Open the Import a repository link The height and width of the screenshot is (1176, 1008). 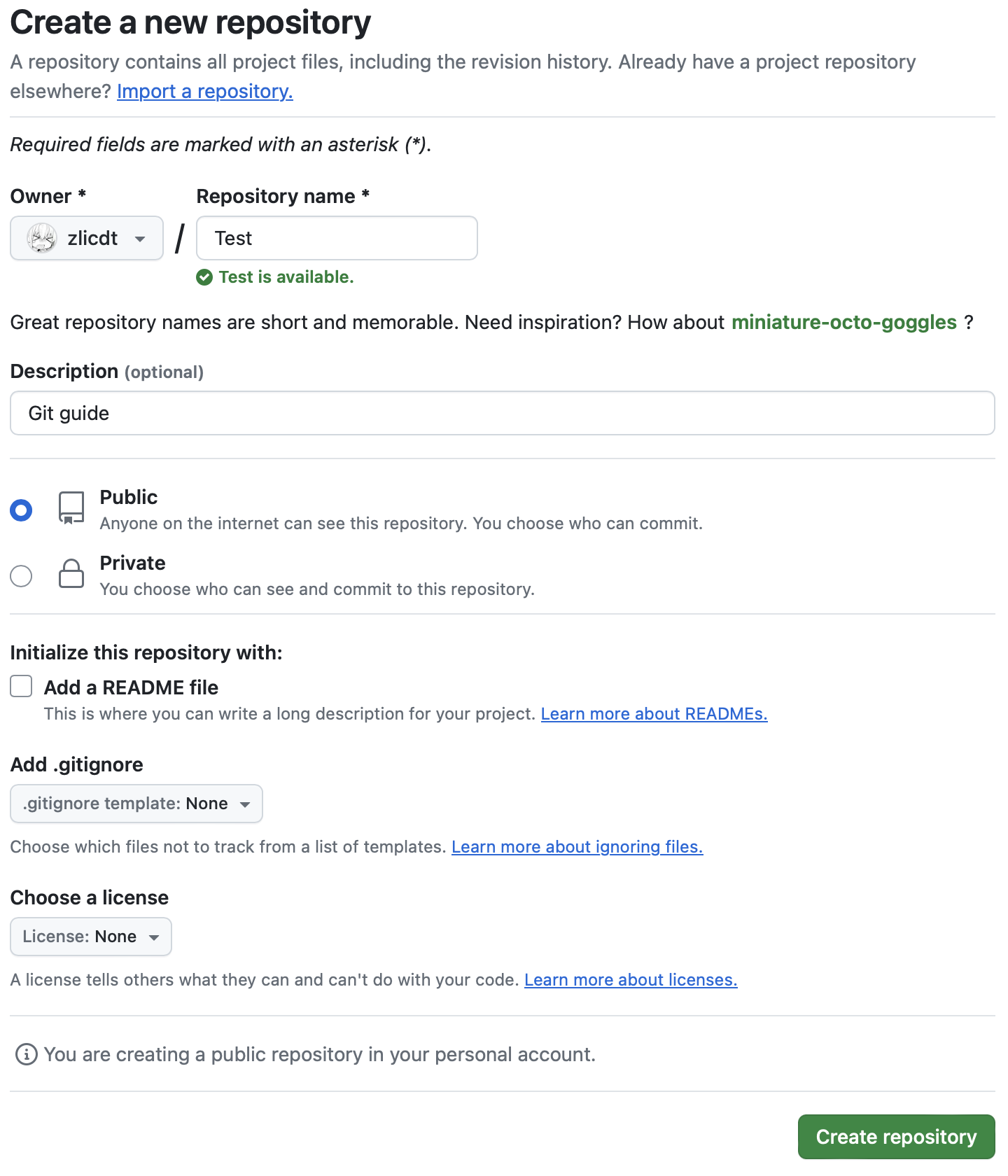click(205, 92)
